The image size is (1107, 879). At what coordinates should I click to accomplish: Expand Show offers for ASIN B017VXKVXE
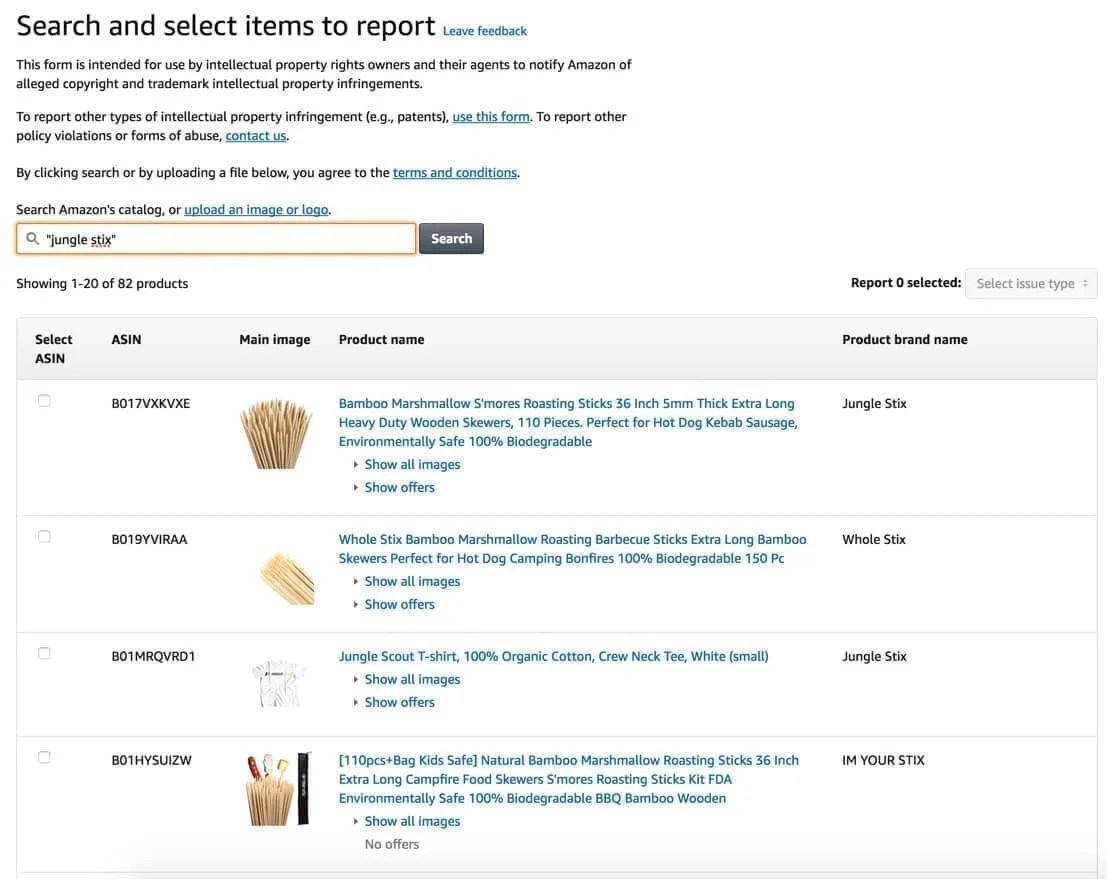tap(399, 485)
